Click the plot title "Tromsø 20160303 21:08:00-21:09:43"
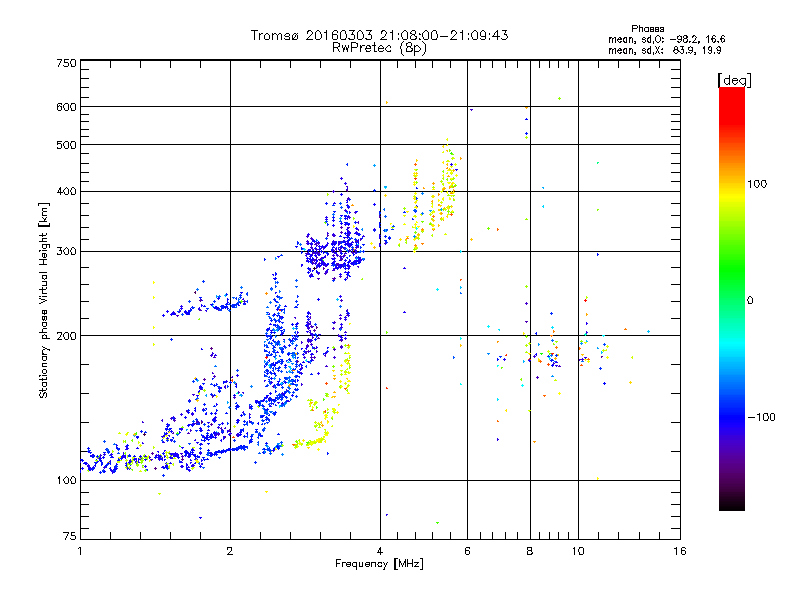 379,35
